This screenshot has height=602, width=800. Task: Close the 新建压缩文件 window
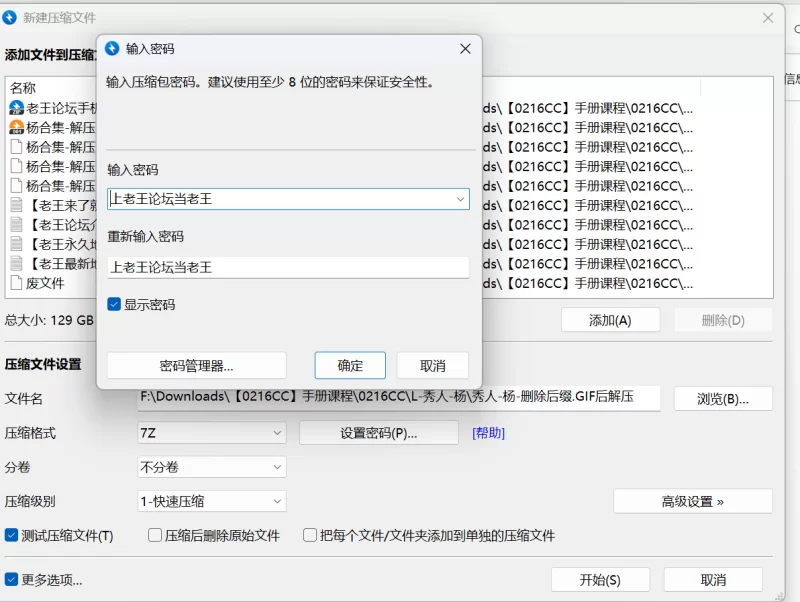click(768, 18)
